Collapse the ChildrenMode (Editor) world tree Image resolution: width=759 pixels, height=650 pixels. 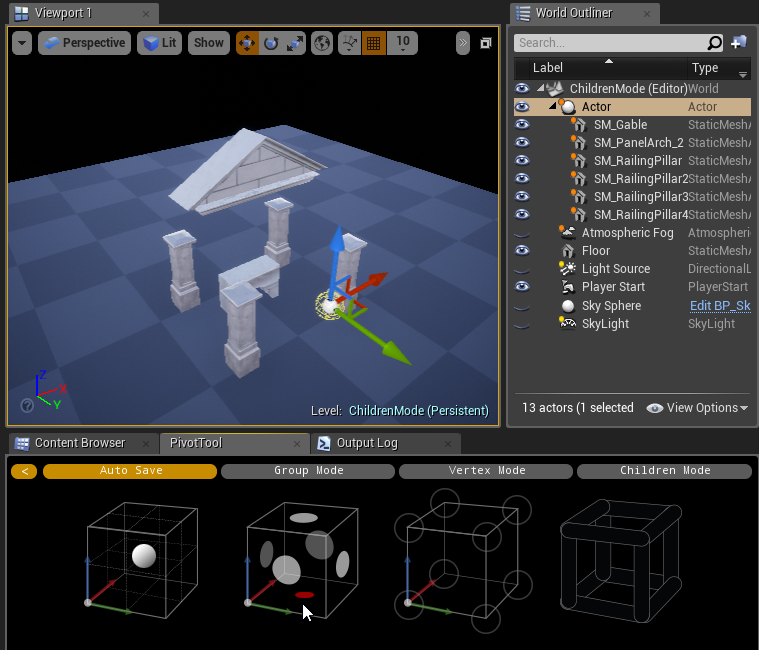540,89
